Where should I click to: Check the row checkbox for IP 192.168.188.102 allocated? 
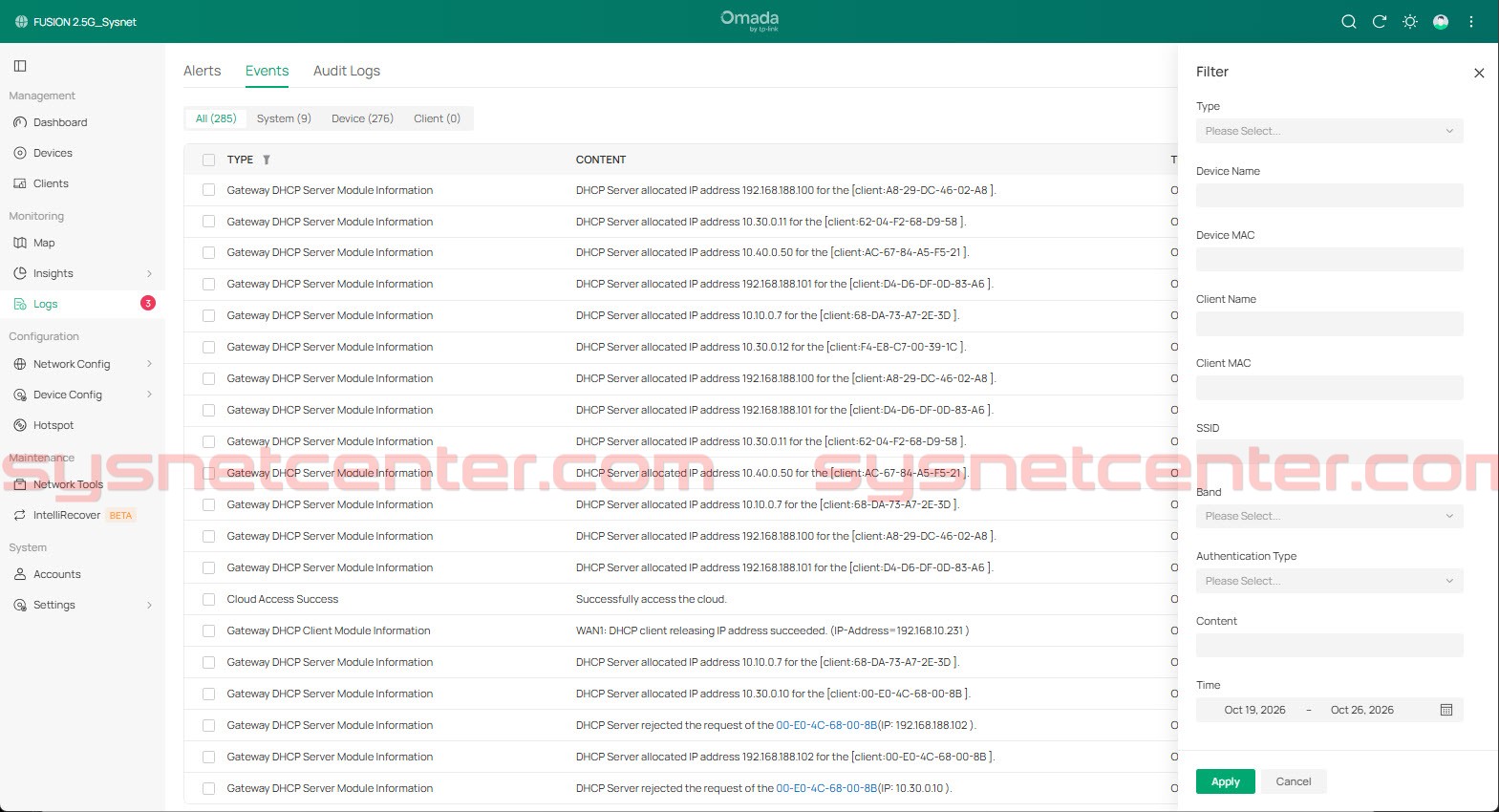point(208,757)
